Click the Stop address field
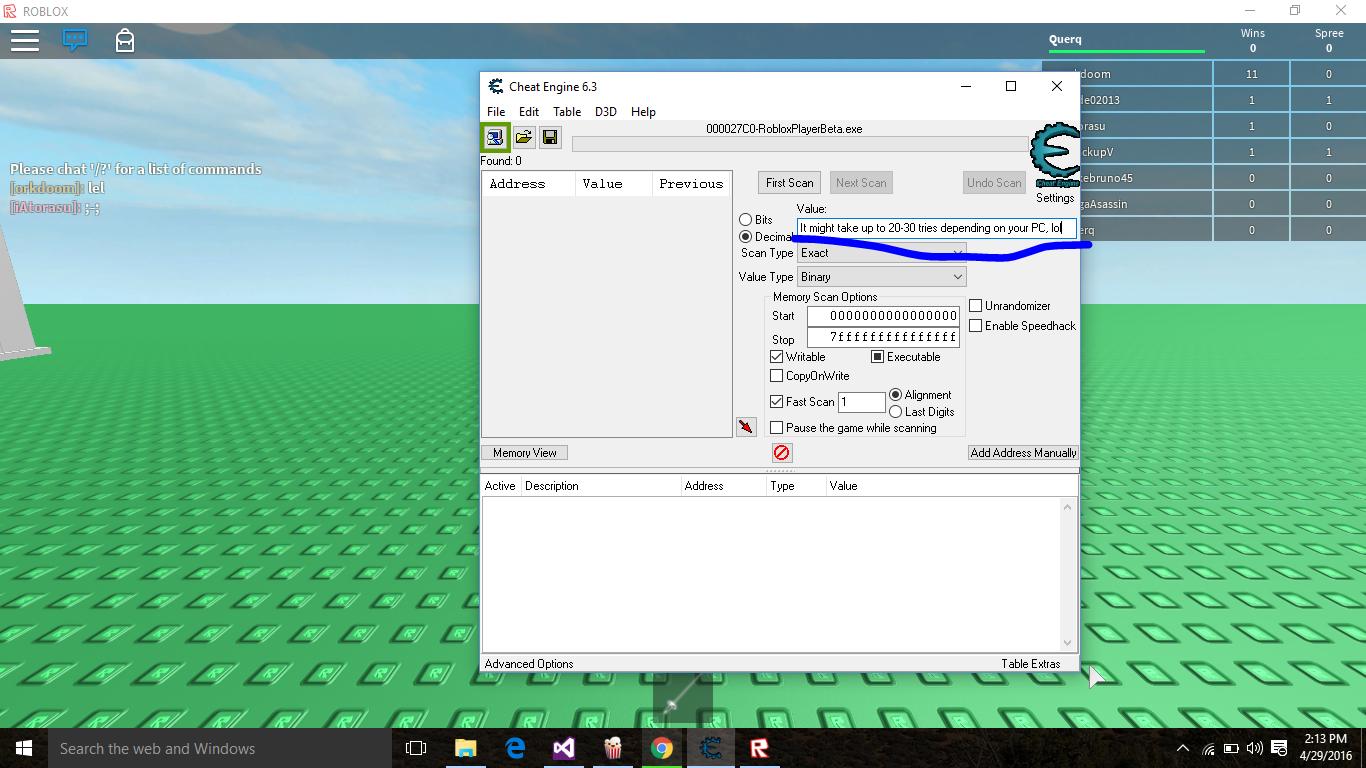The height and width of the screenshot is (768, 1366). tap(884, 338)
